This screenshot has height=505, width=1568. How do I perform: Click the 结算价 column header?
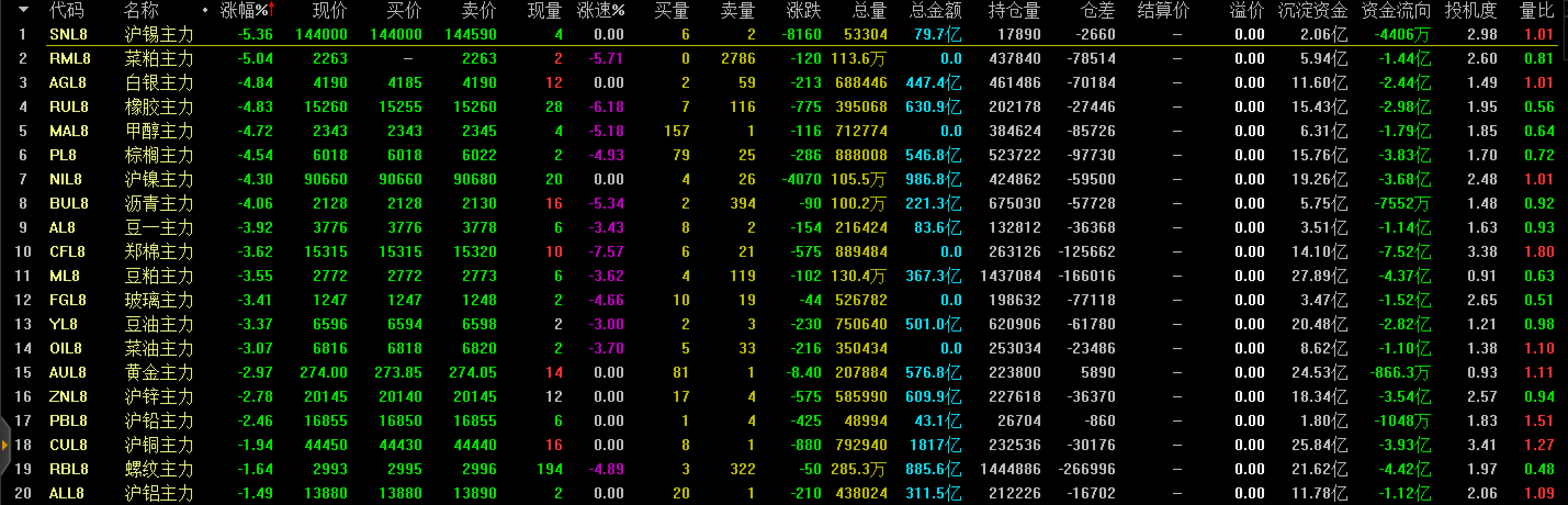pyautogui.click(x=1164, y=10)
